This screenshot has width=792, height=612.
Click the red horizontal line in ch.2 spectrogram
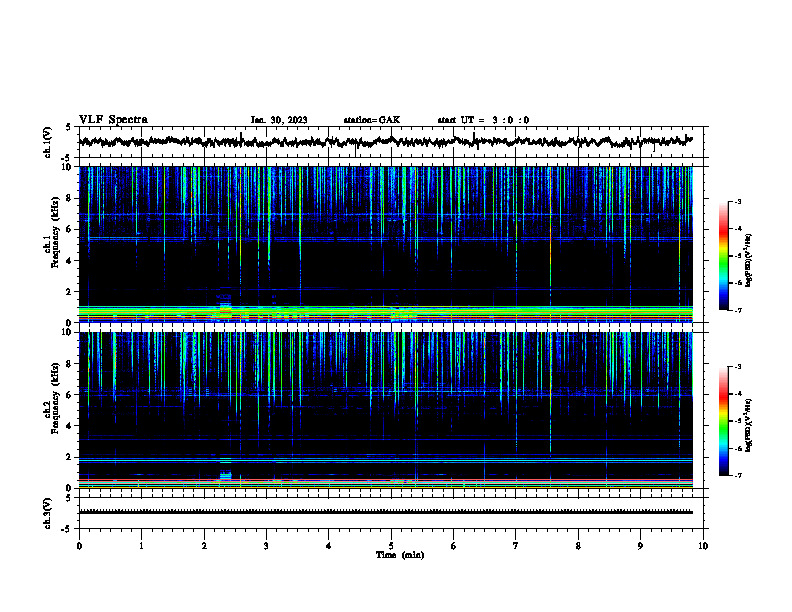point(385,480)
